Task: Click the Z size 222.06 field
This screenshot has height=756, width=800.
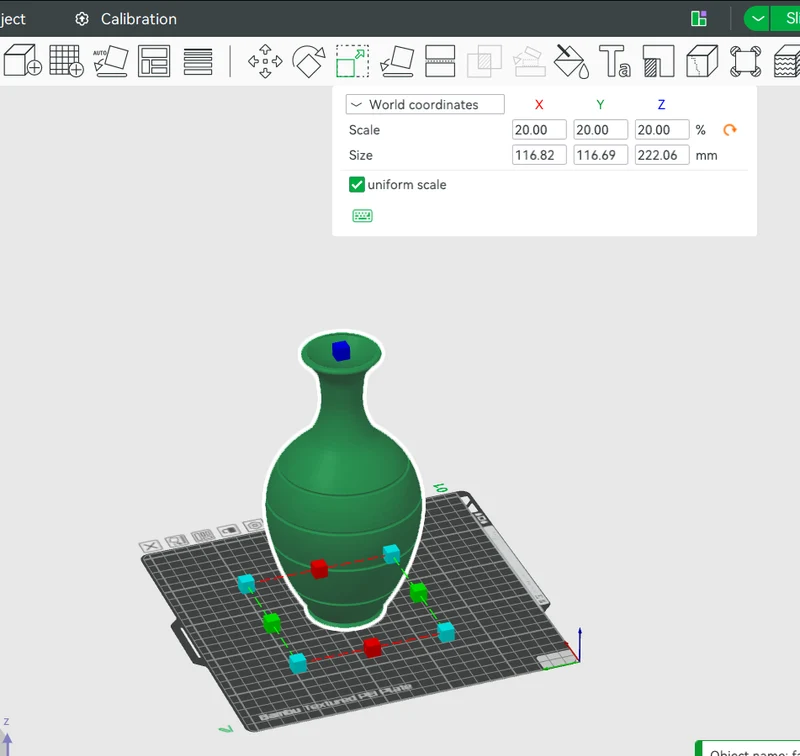Action: (662, 155)
